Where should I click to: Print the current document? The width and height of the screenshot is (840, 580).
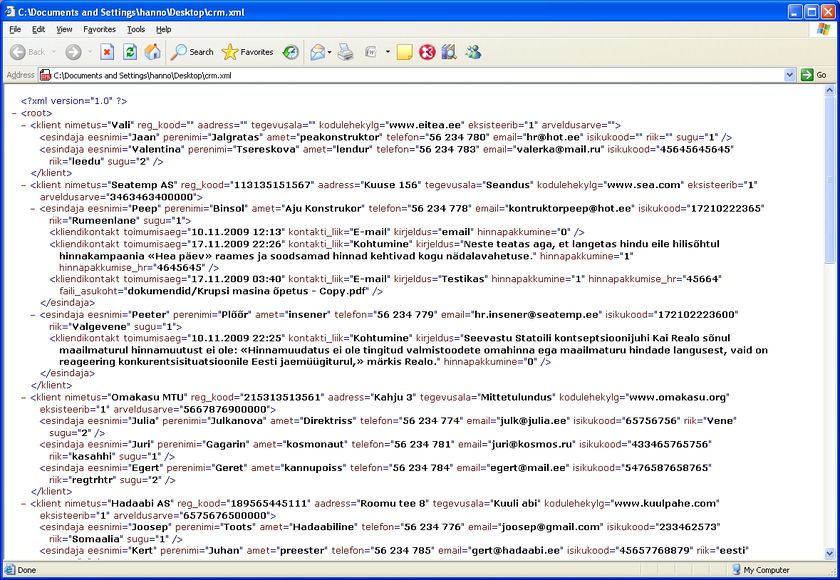click(346, 52)
